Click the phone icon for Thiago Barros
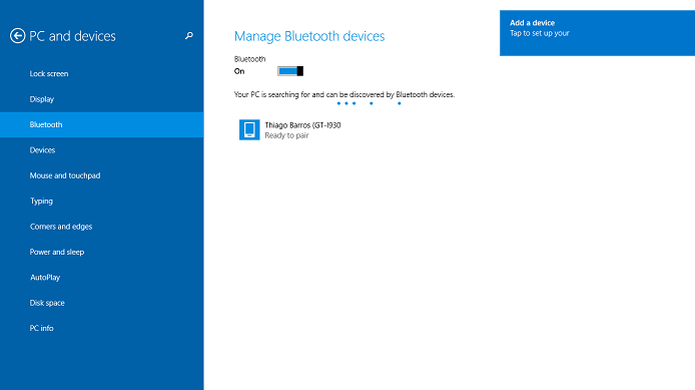The width and height of the screenshot is (695, 390). tap(249, 130)
